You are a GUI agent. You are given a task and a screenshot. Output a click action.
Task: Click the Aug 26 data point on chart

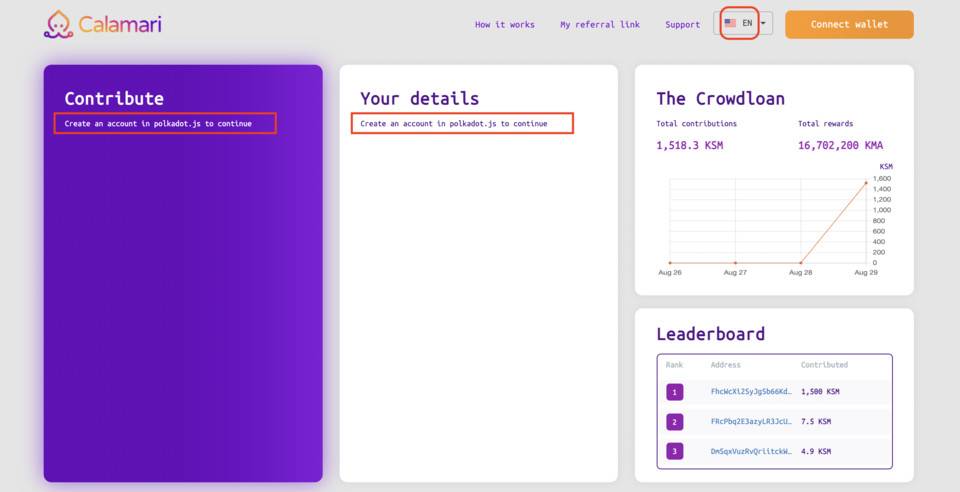[x=670, y=263]
